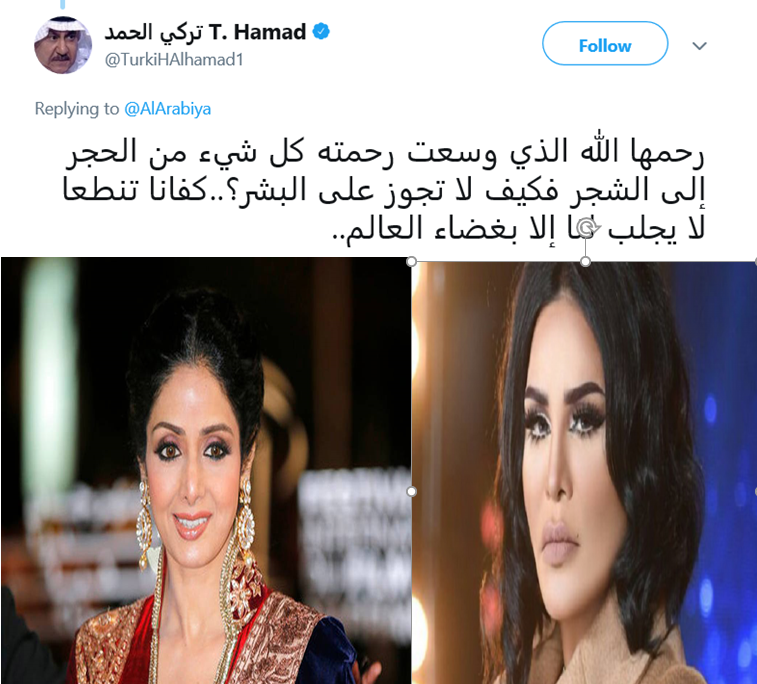This screenshot has width=757, height=684.
Task: Click the selected photo's top-center handle
Action: (x=586, y=262)
